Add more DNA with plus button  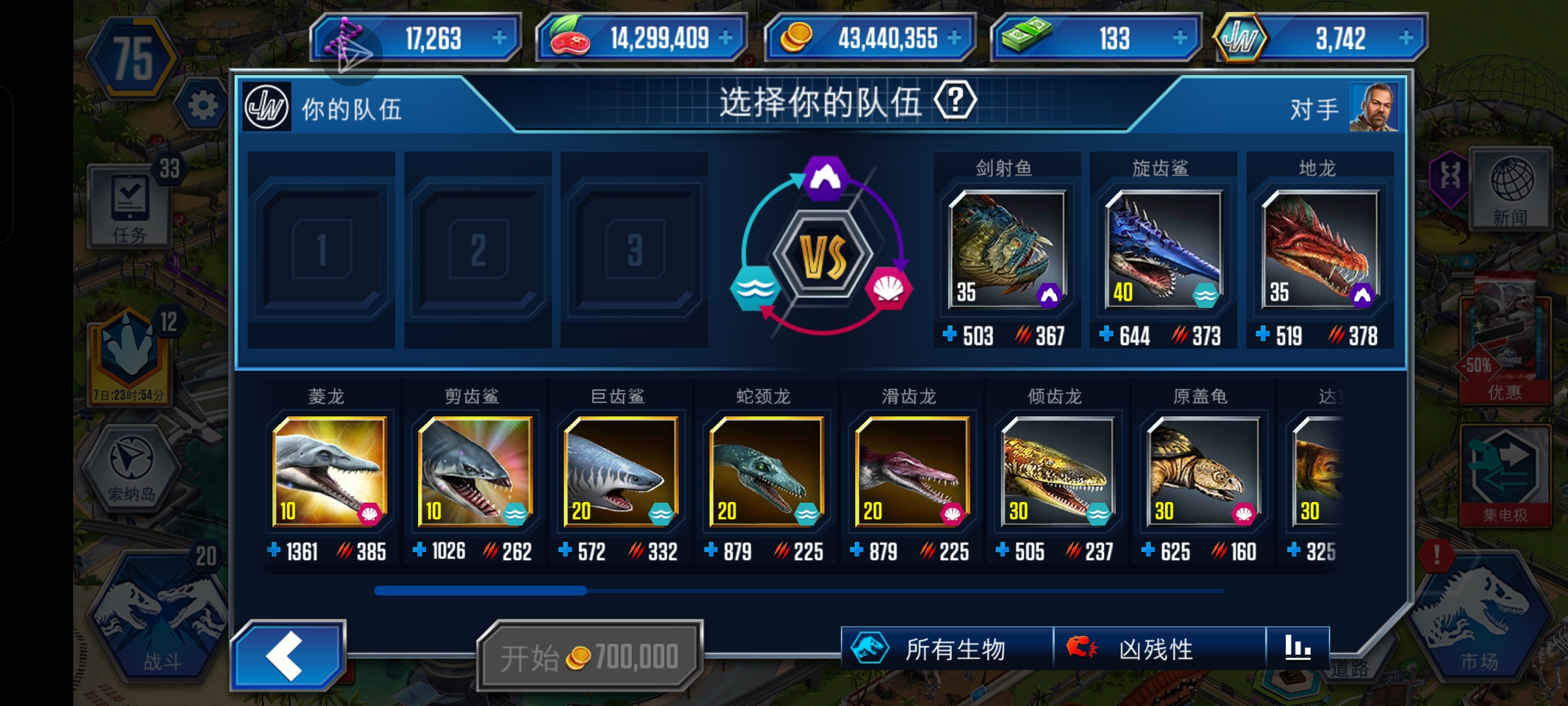[x=499, y=38]
